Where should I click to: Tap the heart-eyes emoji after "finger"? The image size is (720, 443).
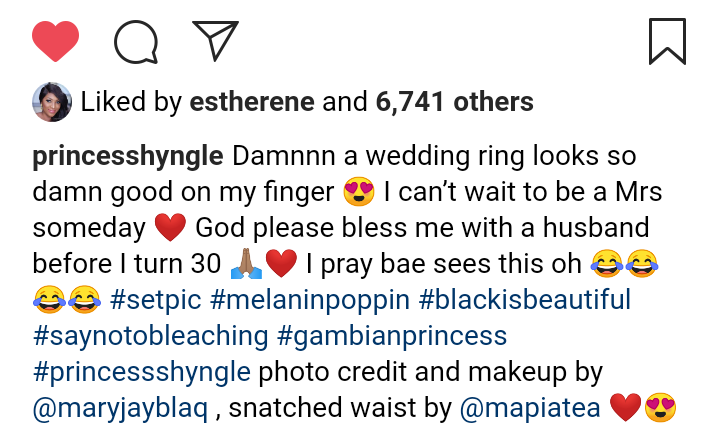(x=359, y=193)
